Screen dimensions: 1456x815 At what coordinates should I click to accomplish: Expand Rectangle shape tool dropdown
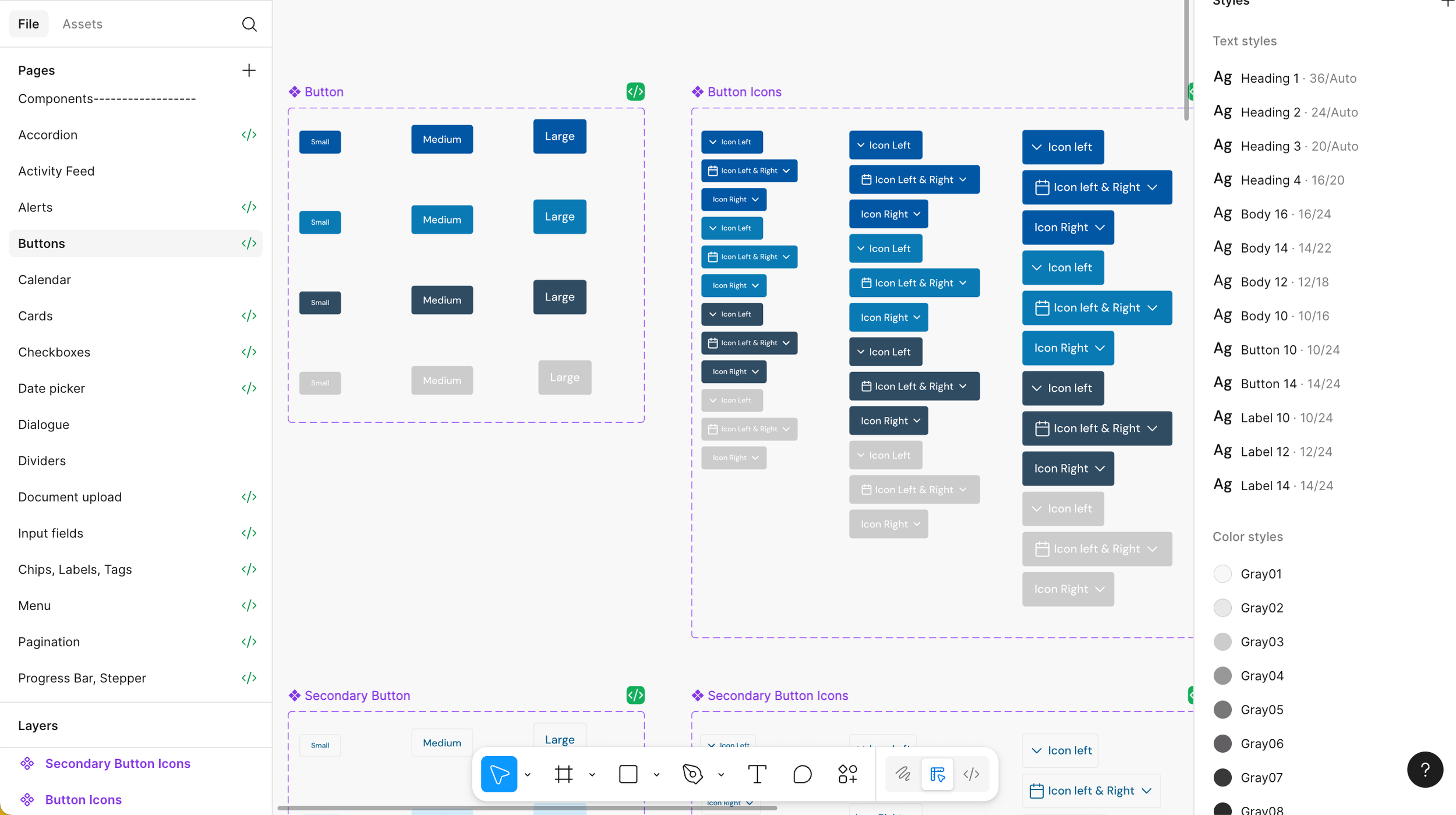coord(656,775)
